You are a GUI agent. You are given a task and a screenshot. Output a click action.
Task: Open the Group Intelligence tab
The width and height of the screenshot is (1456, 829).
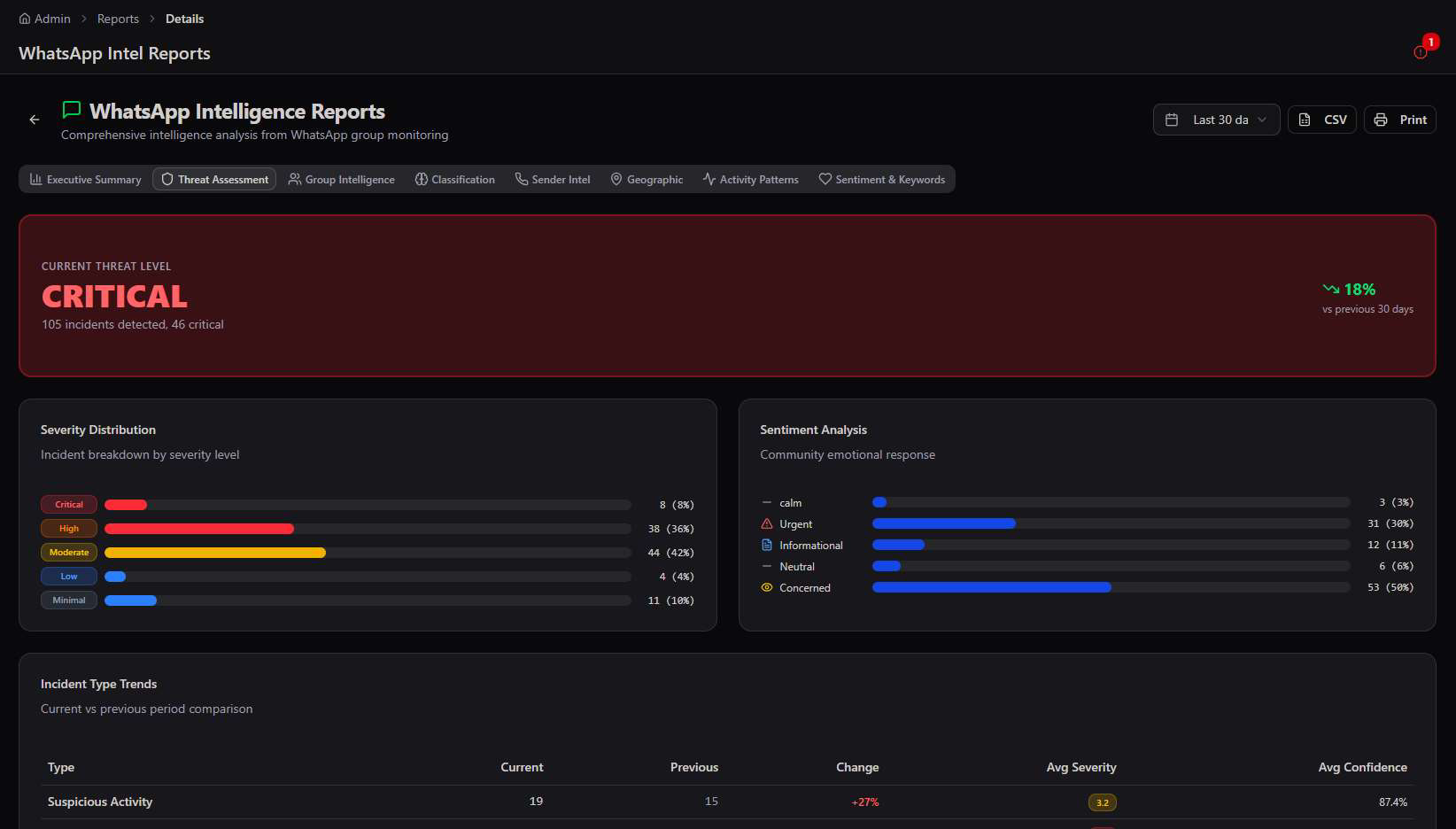pos(342,179)
